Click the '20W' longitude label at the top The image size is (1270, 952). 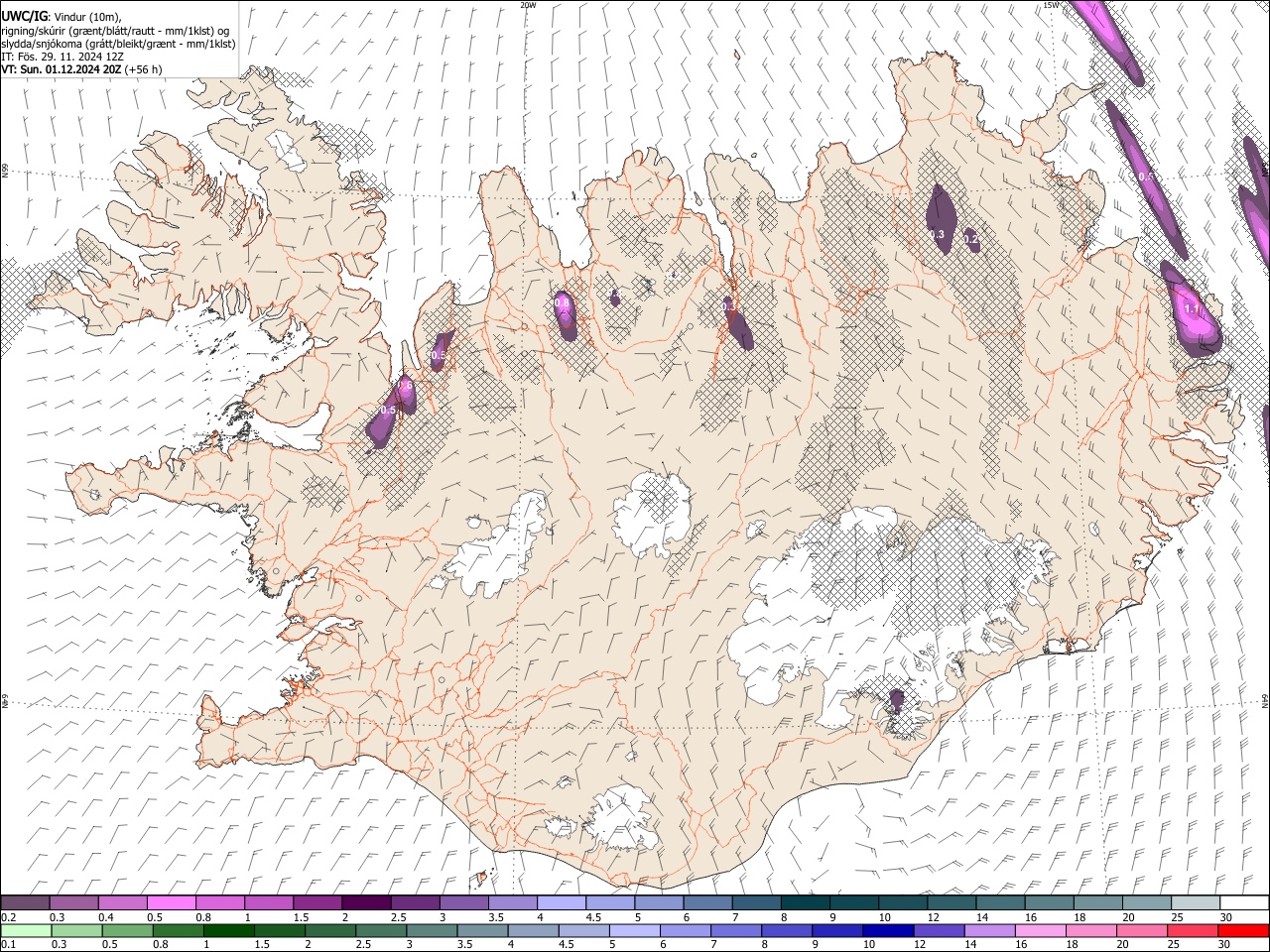pyautogui.click(x=529, y=5)
